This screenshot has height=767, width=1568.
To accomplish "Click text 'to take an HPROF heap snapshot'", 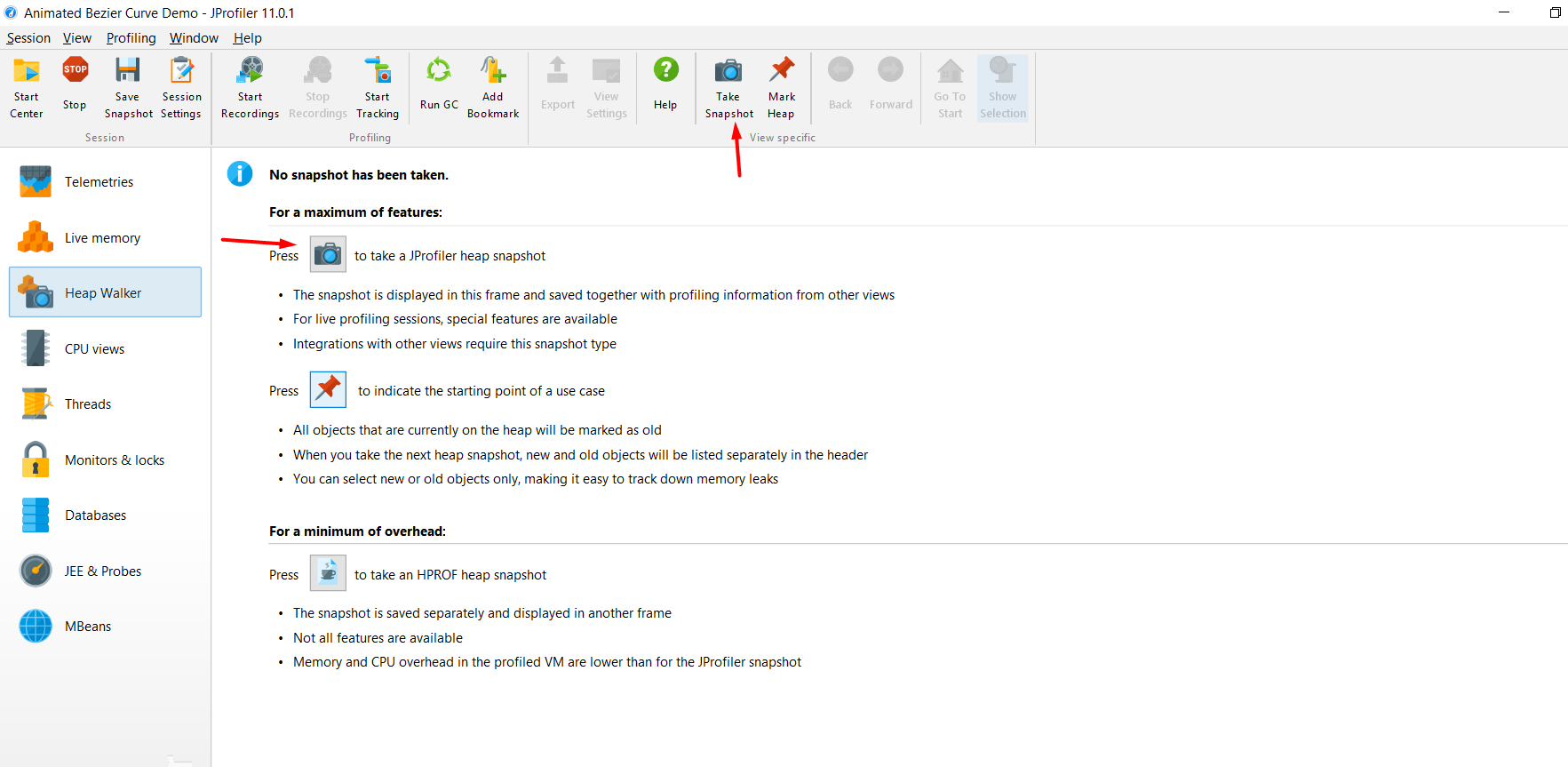I will (x=450, y=575).
